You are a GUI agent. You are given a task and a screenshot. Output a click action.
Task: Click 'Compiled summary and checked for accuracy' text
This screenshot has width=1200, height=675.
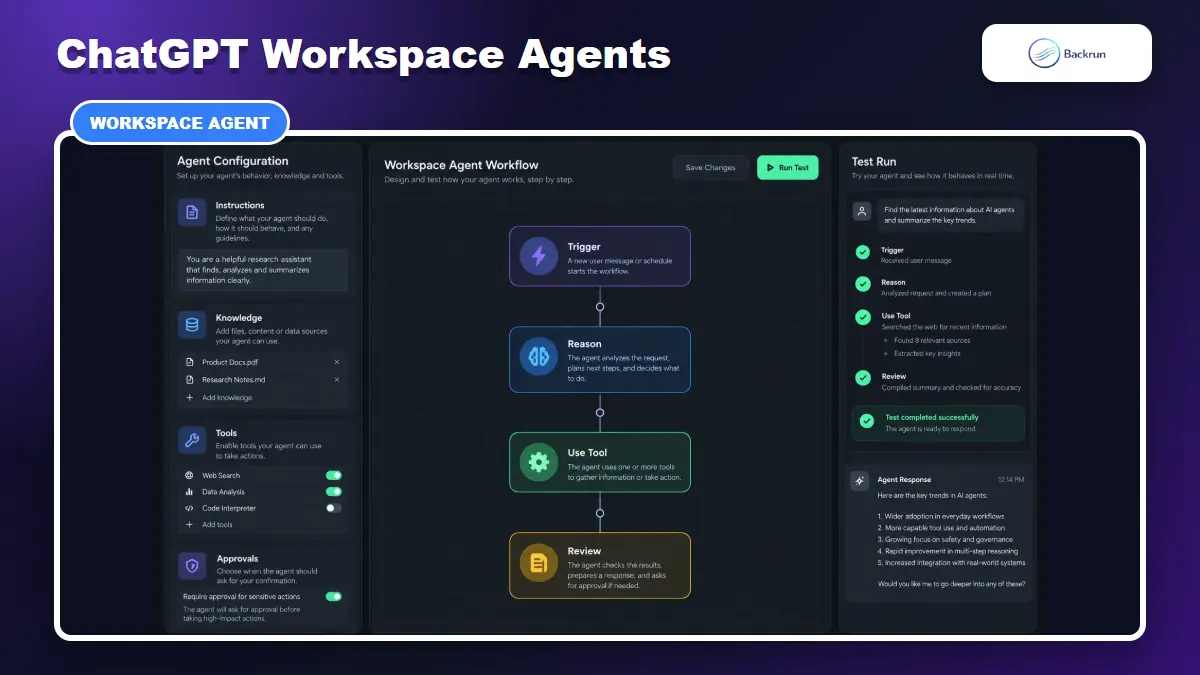click(x=951, y=388)
